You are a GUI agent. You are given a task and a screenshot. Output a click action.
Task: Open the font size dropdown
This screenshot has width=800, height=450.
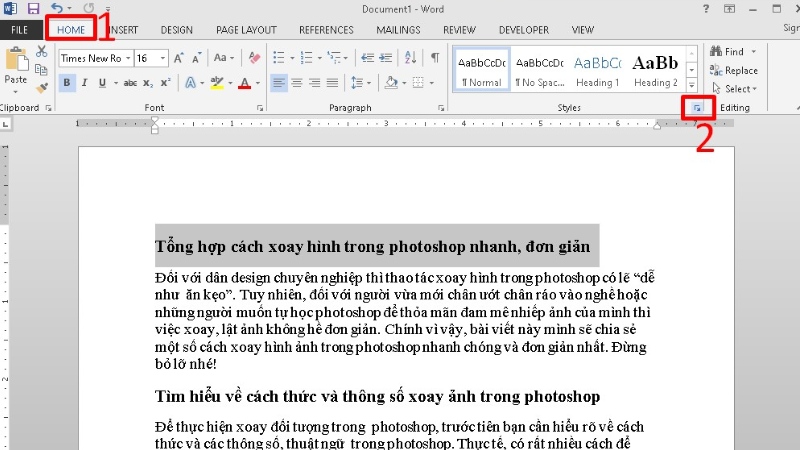tap(163, 58)
